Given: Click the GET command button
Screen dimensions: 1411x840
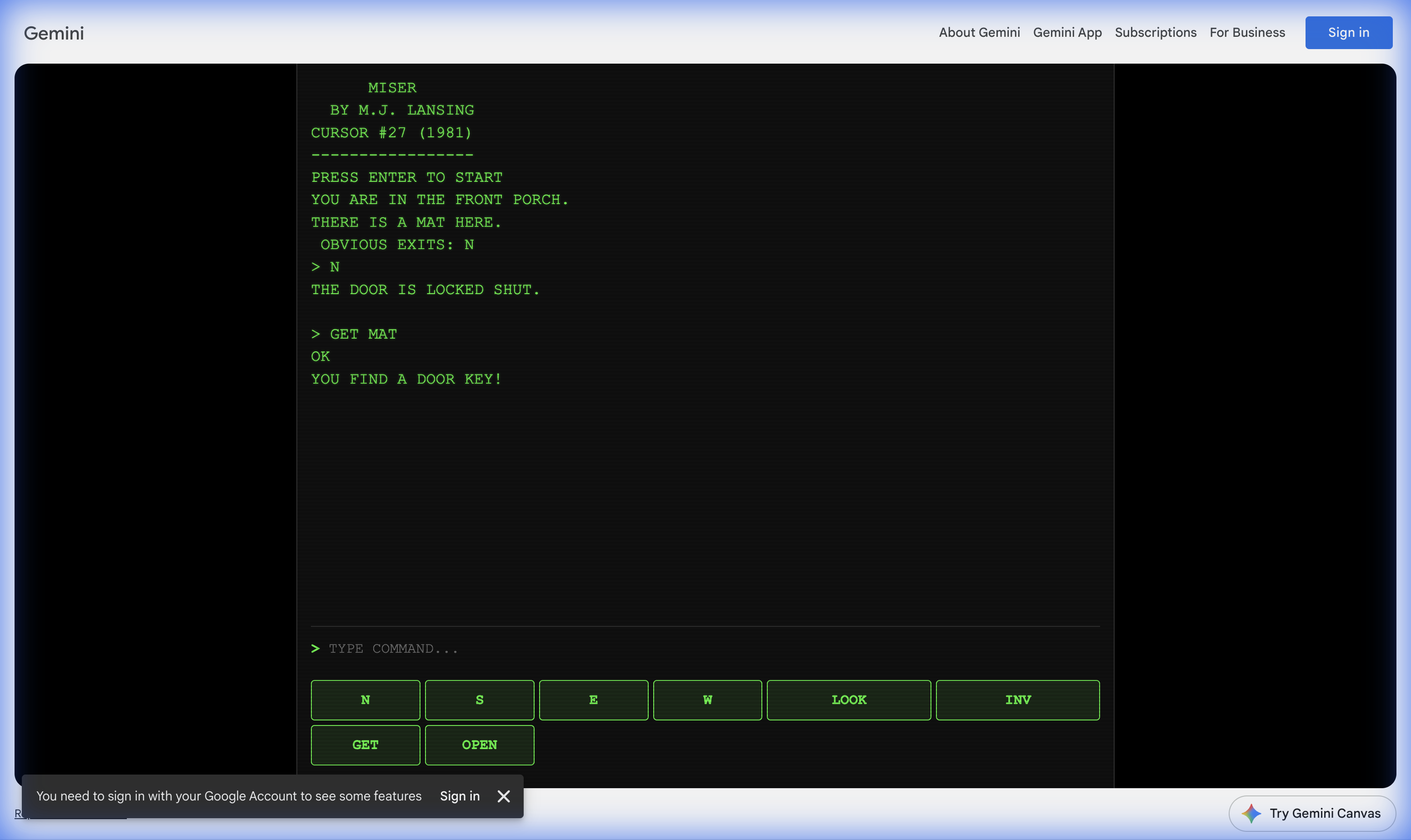Looking at the screenshot, I should [365, 745].
